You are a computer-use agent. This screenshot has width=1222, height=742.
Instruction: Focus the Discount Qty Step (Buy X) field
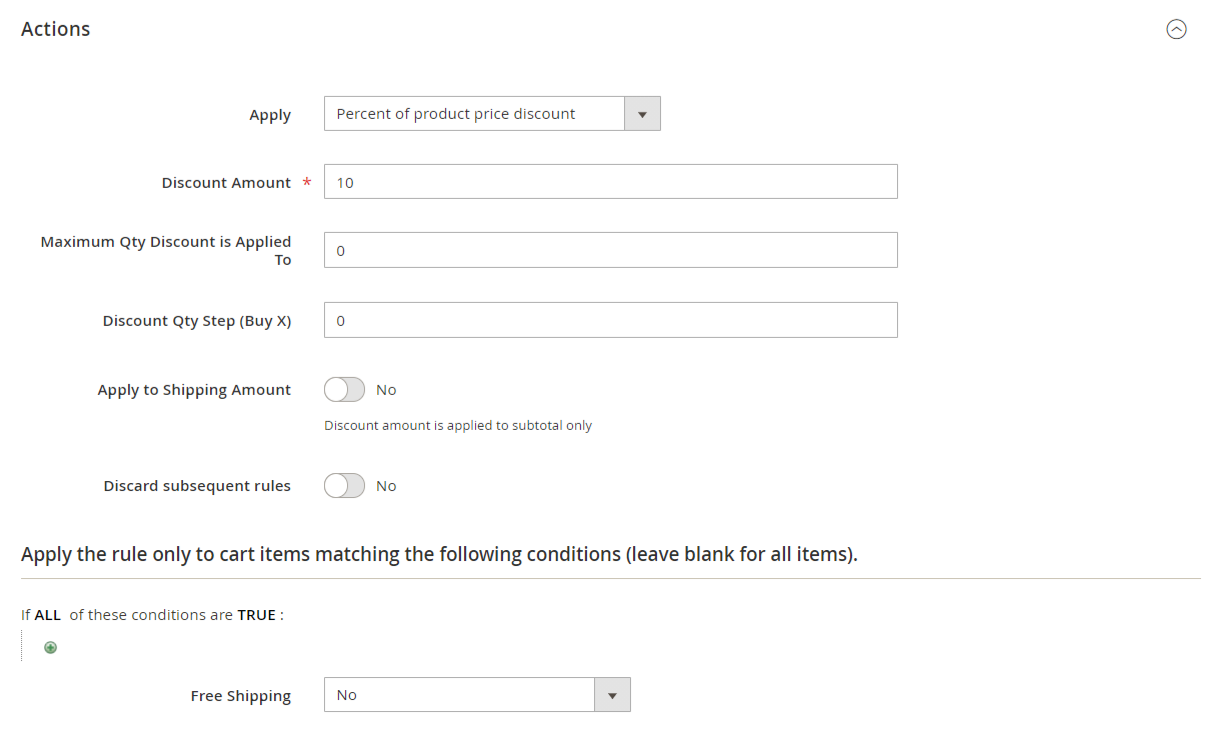pos(610,320)
